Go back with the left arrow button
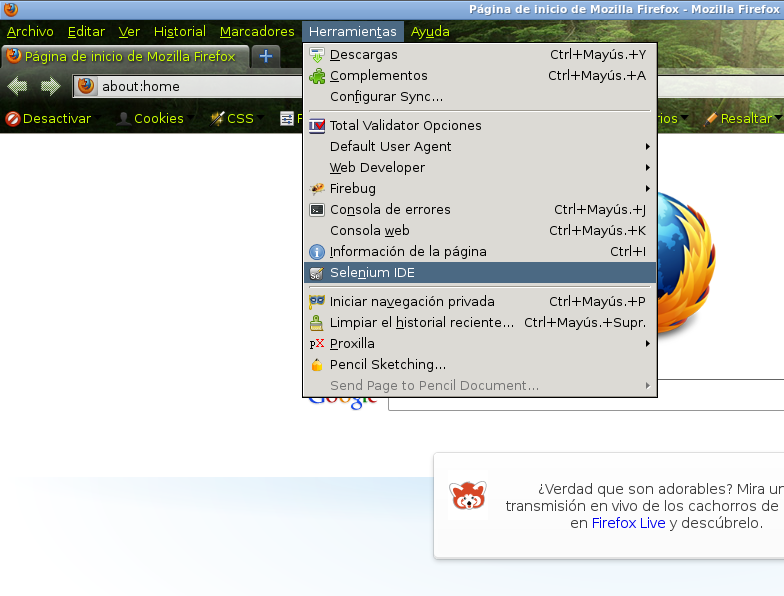 (18, 86)
